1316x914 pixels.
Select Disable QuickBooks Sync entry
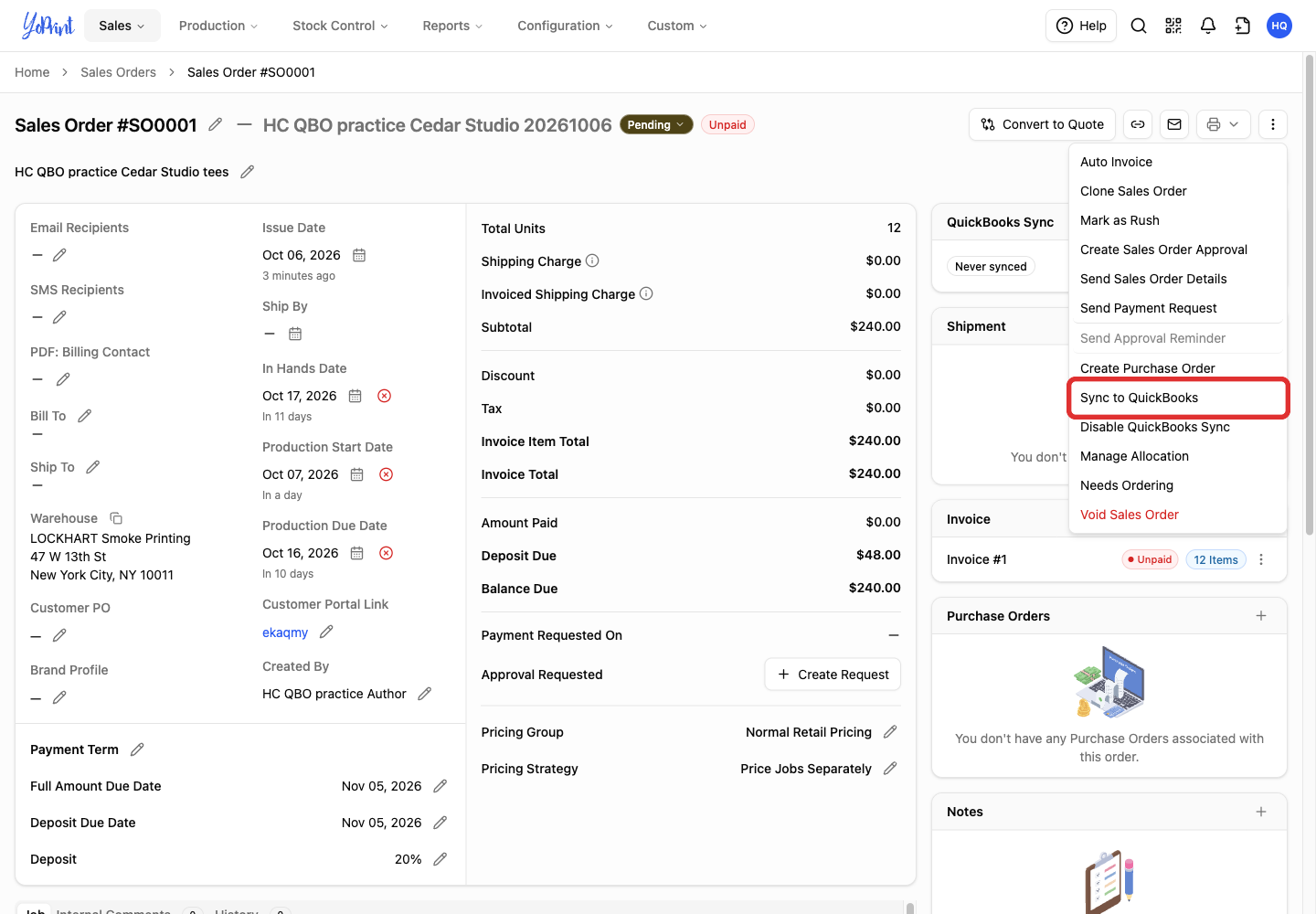1178,427
